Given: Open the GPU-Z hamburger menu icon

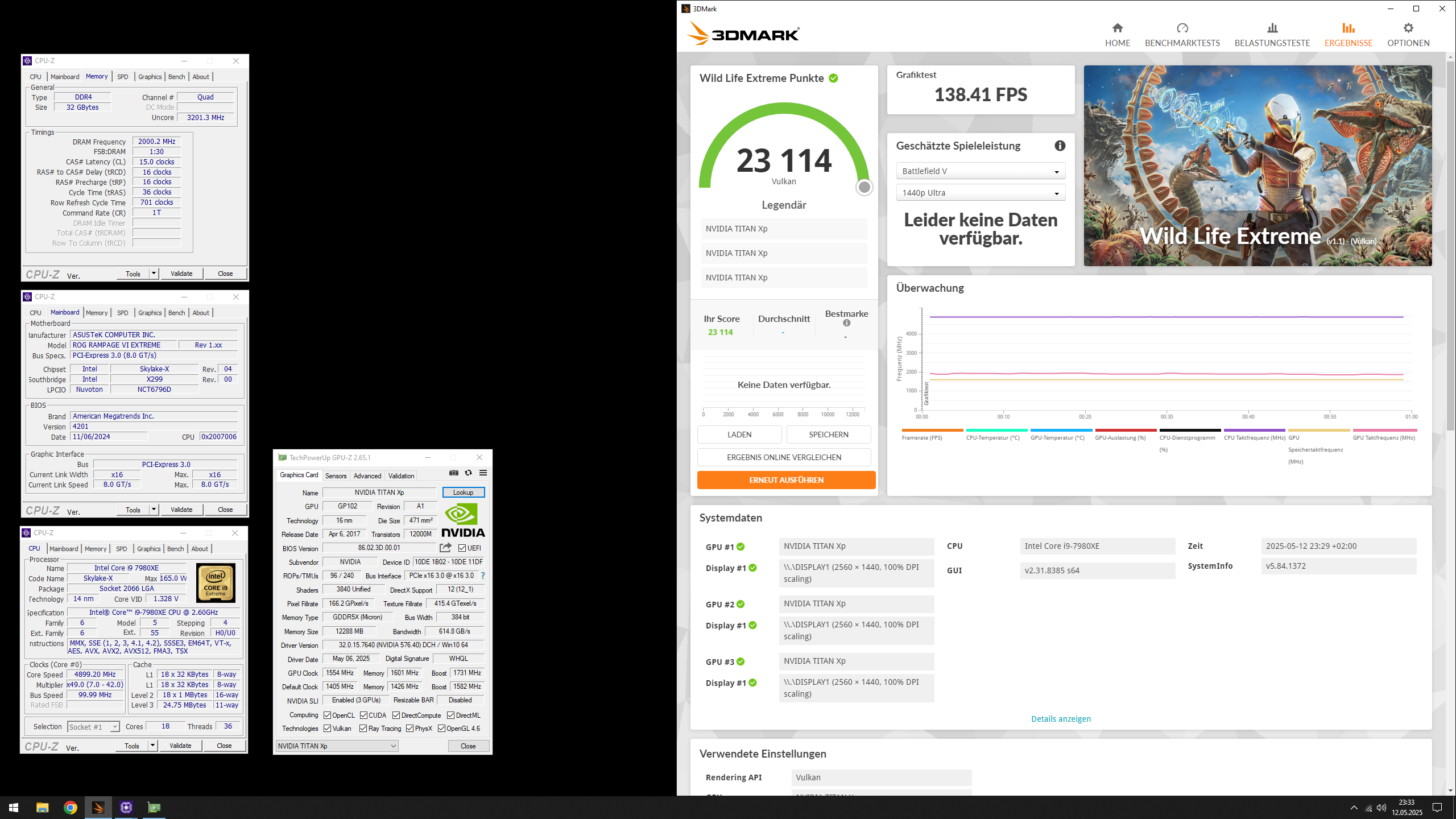Looking at the screenshot, I should pyautogui.click(x=483, y=473).
